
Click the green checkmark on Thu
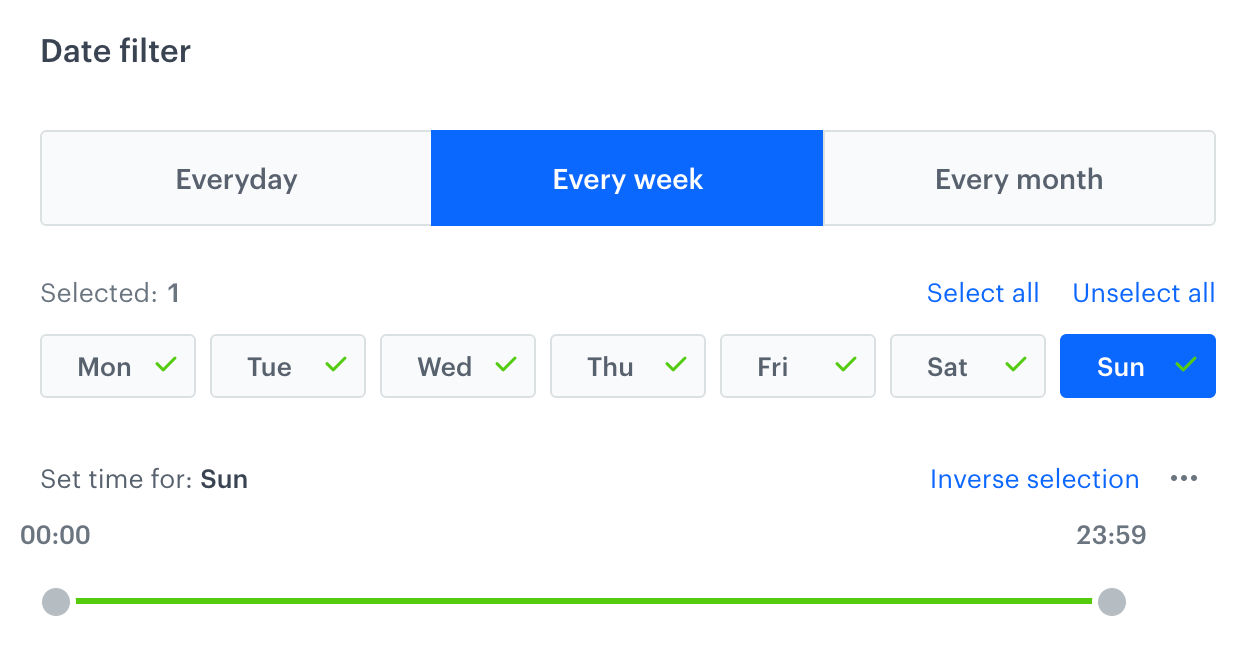coord(677,364)
